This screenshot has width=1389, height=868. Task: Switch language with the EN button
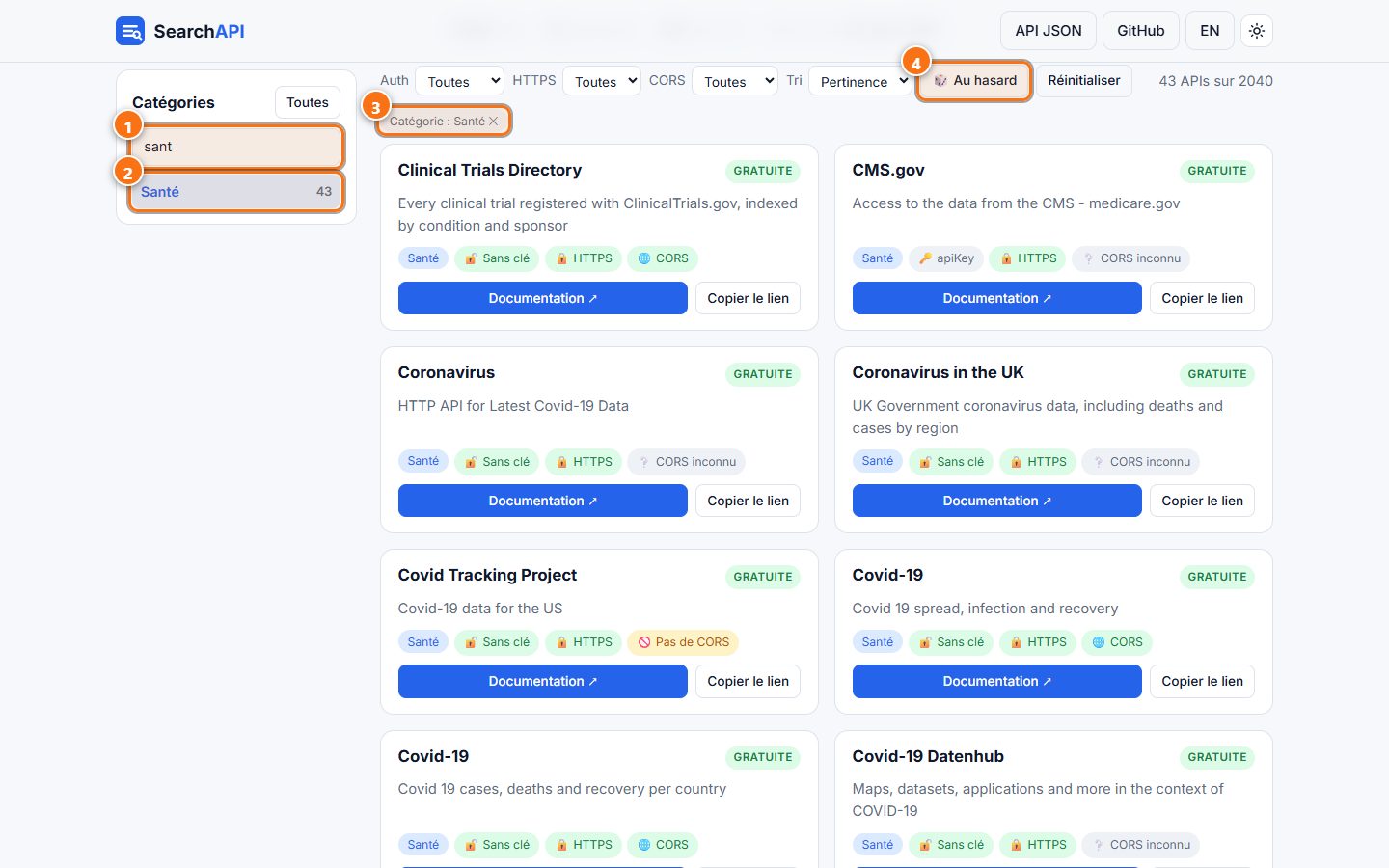click(1210, 31)
